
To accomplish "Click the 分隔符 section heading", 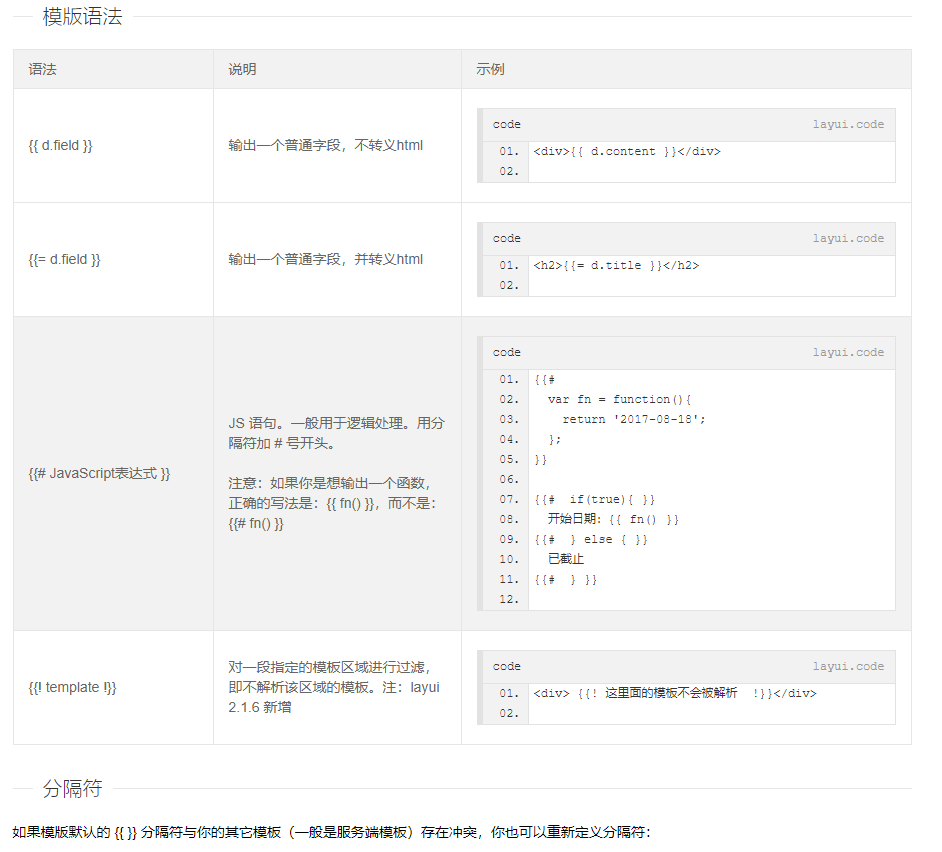I will pos(72,789).
